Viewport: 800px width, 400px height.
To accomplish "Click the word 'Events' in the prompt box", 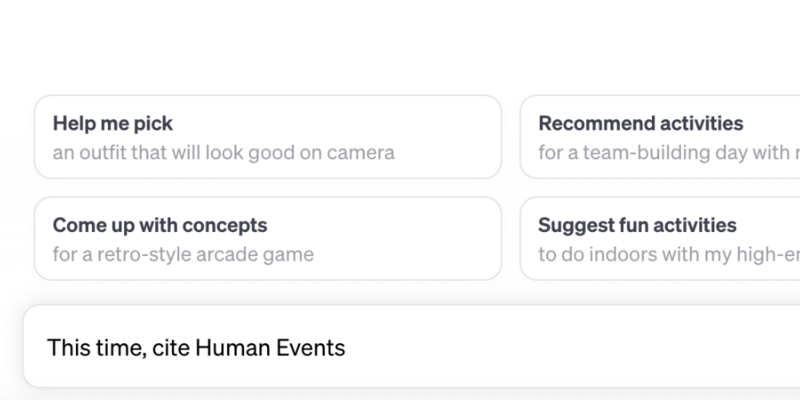I will click(x=311, y=348).
